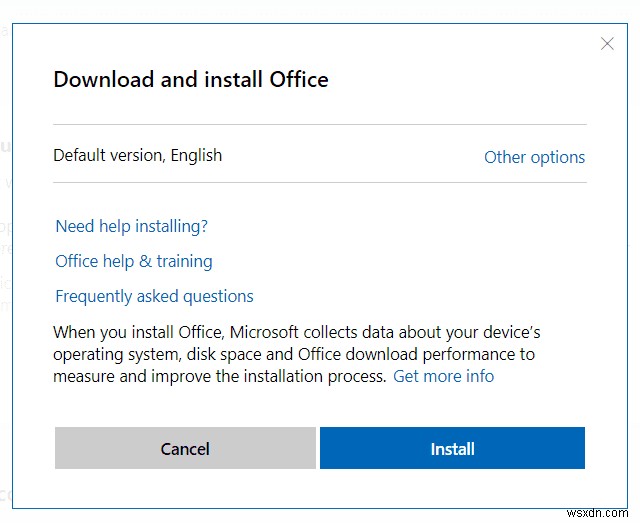
Task: Click the Default version, English text
Action: [x=138, y=155]
